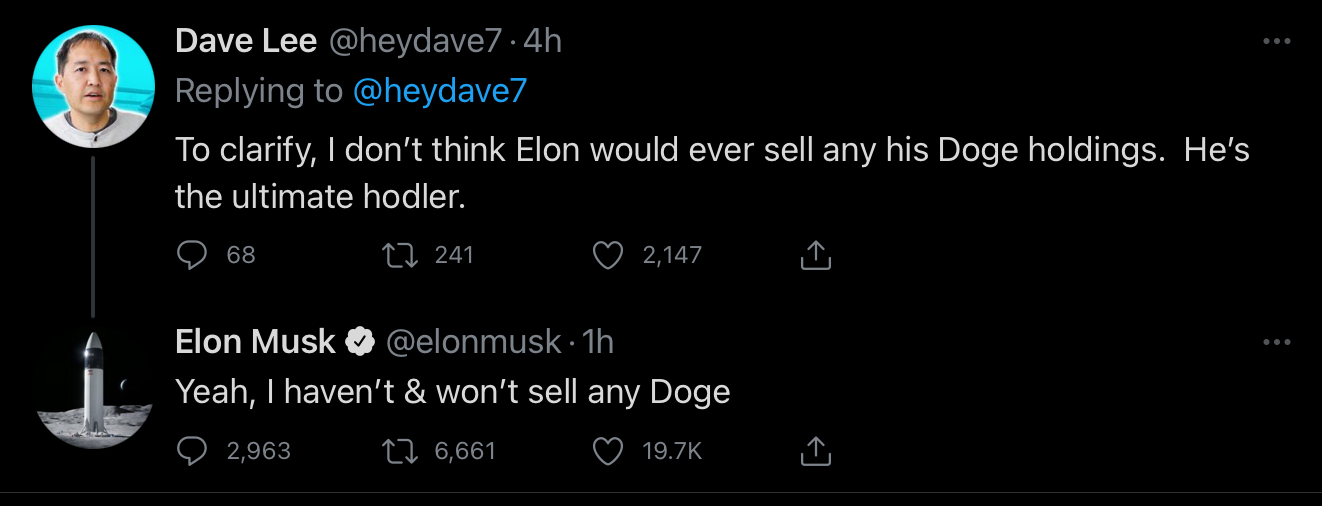Reply to Dave Lee's tweet
1322x506 pixels.
pyautogui.click(x=191, y=256)
